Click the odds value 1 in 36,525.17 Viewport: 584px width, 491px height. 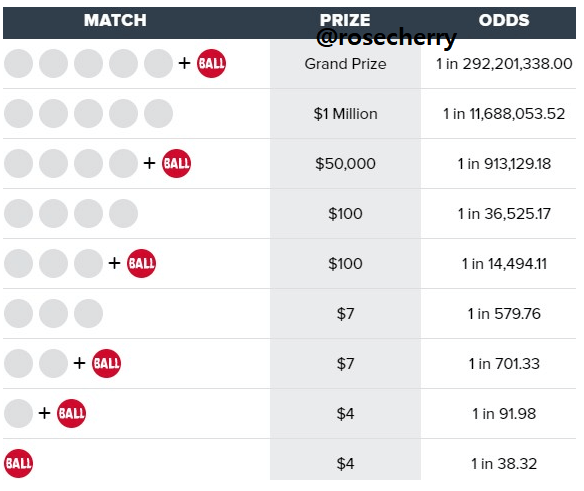click(x=504, y=213)
